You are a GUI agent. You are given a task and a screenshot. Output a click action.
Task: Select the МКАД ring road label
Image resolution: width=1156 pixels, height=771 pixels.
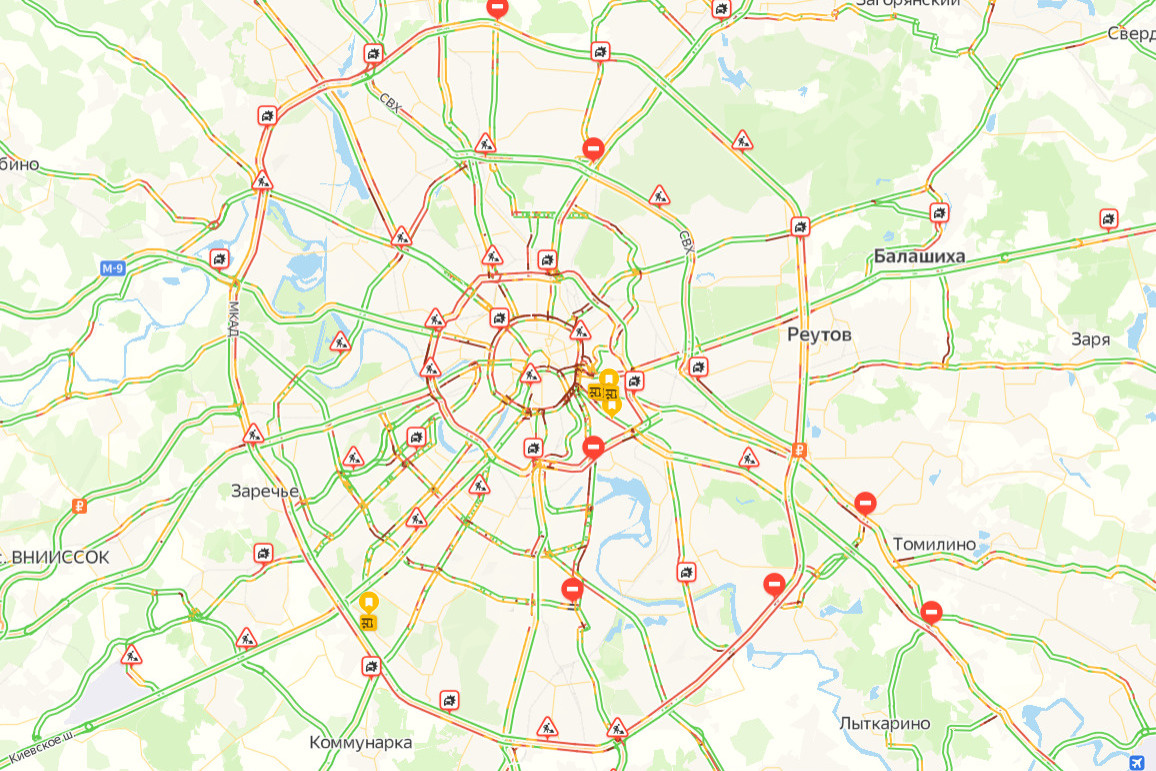tap(233, 318)
